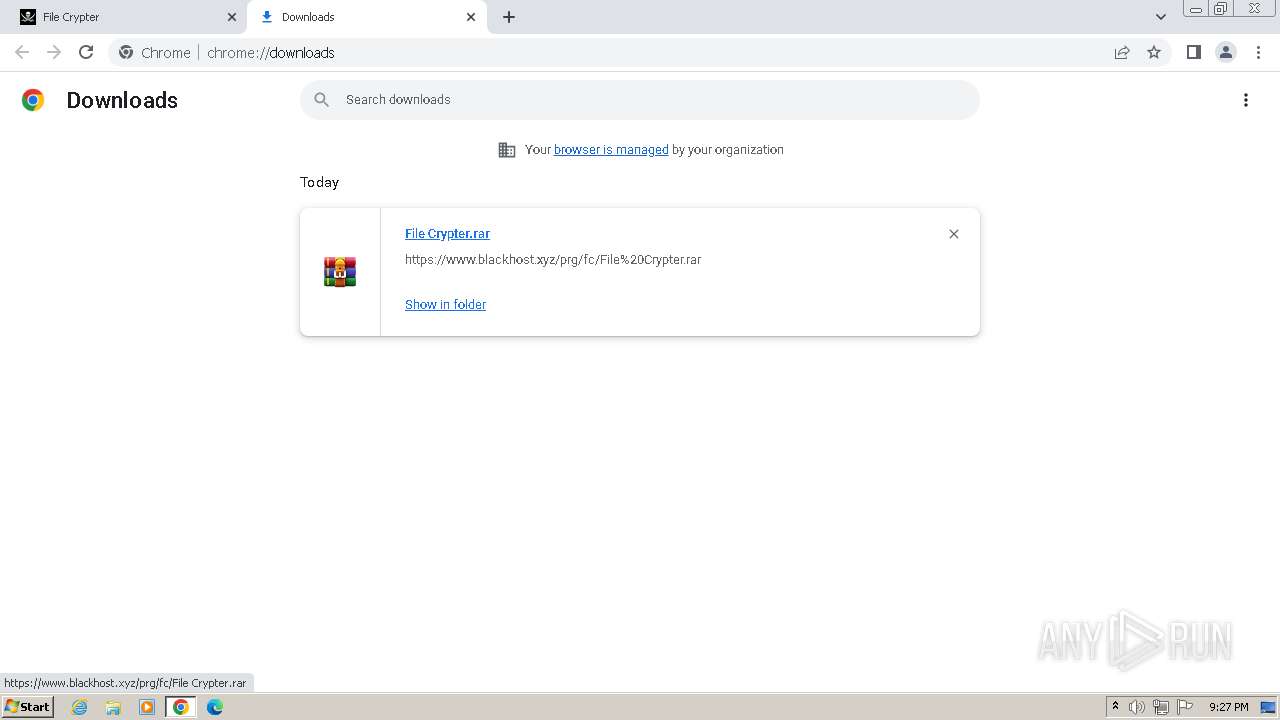
Task: Share this page icon
Action: pos(1122,52)
